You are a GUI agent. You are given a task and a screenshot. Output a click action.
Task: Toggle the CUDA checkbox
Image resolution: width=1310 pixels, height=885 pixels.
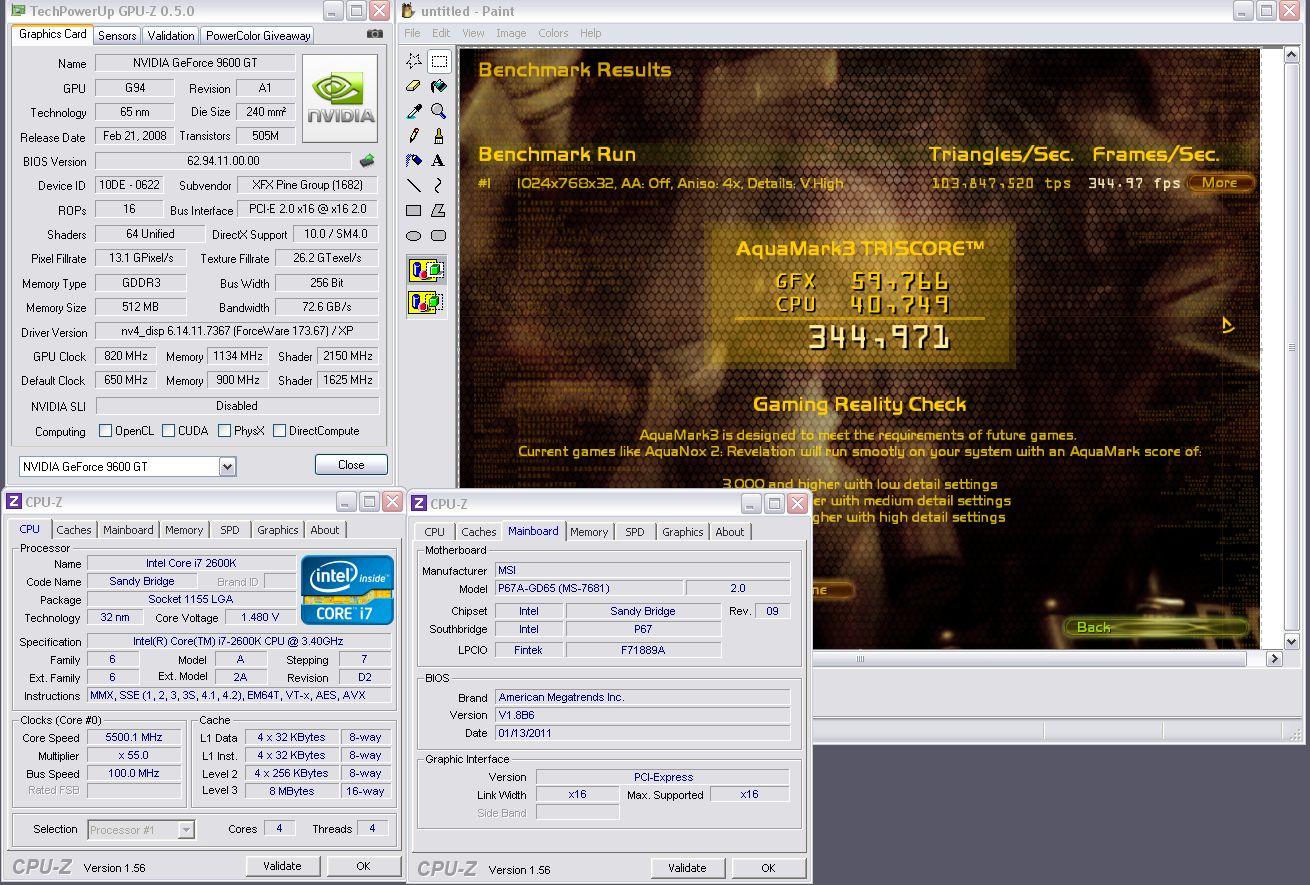tap(168, 431)
